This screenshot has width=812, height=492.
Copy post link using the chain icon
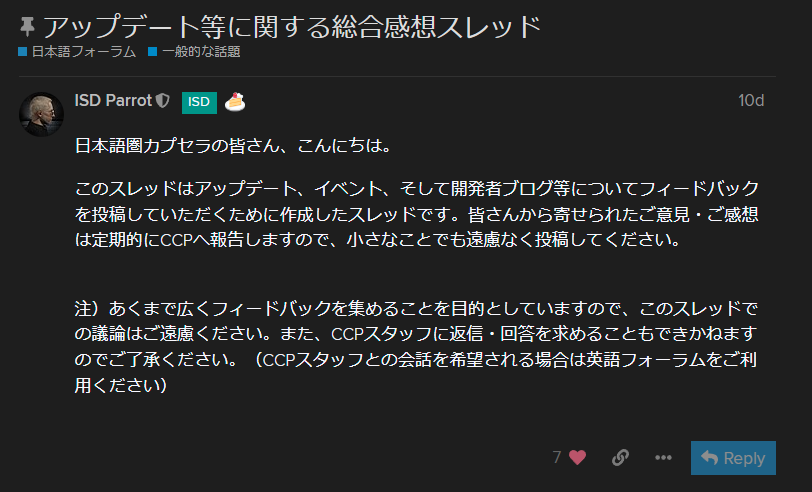point(620,457)
